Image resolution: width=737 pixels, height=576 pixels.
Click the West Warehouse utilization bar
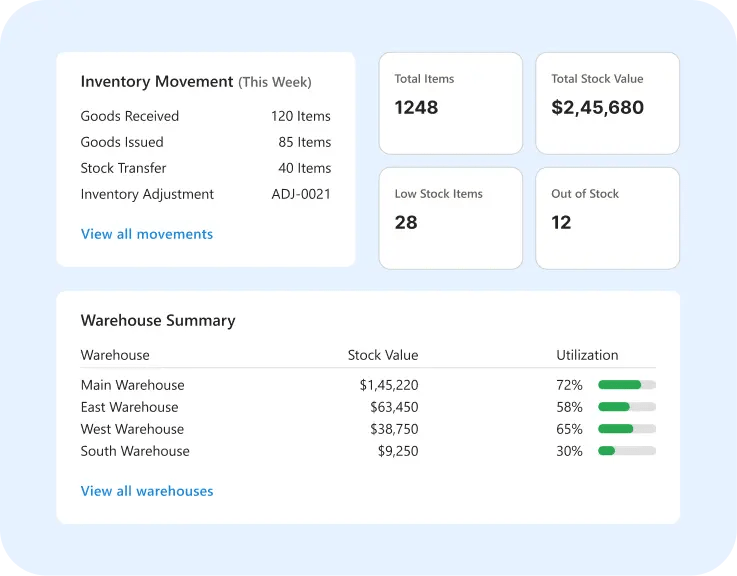click(x=627, y=429)
